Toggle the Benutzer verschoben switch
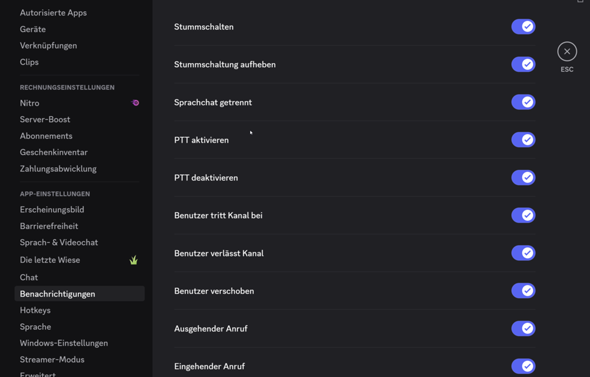This screenshot has height=377, width=590. coord(523,290)
